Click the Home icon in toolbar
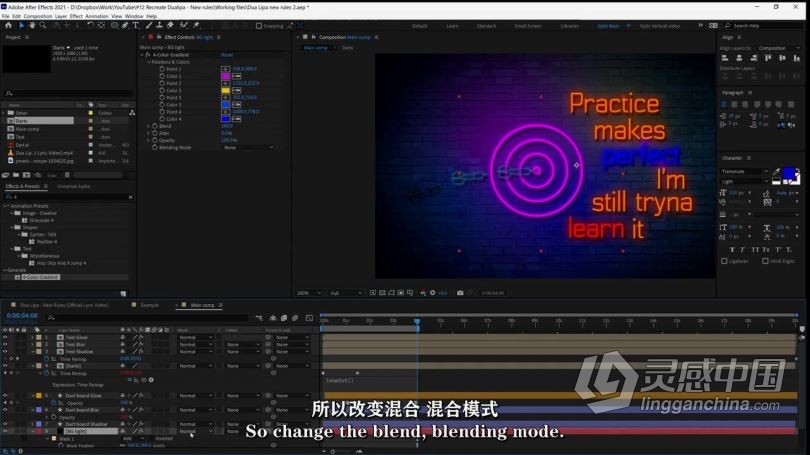Image resolution: width=810 pixels, height=455 pixels. tap(8, 25)
